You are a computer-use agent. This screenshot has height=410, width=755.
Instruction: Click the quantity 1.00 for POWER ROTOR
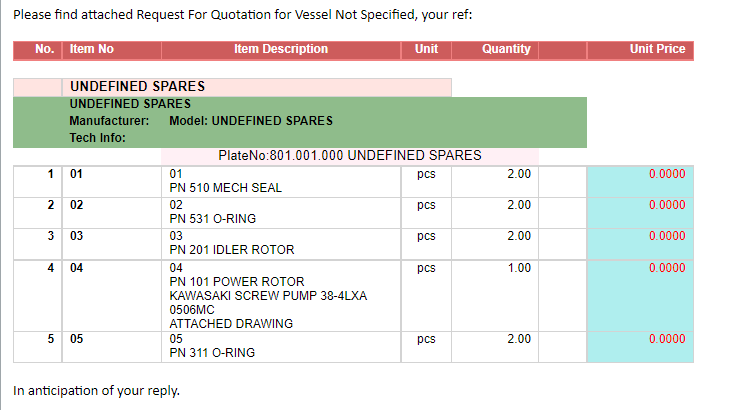click(x=519, y=268)
